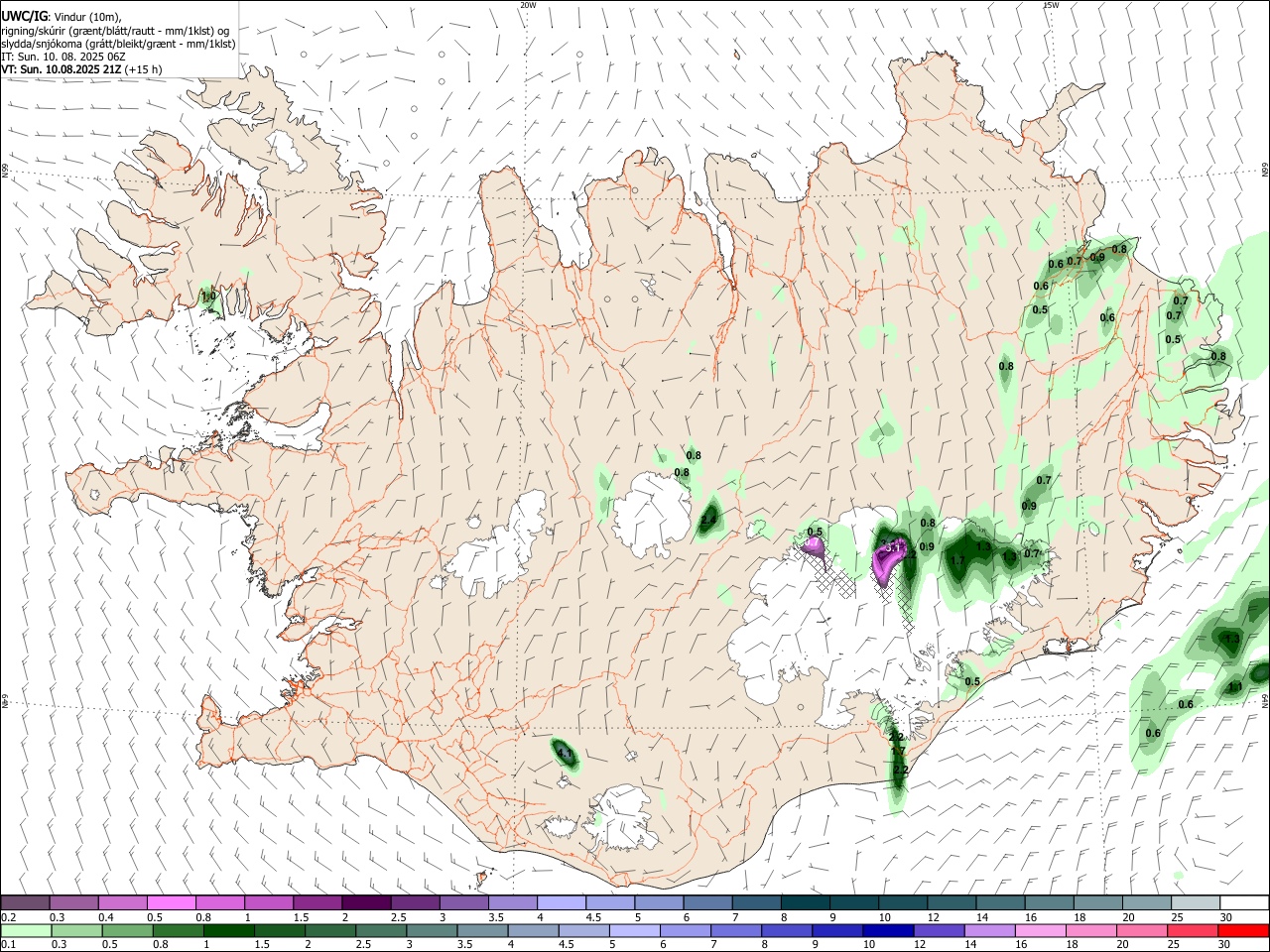This screenshot has width=1270, height=952.
Task: Click the UWC/IG title text
Action: pos(24,17)
